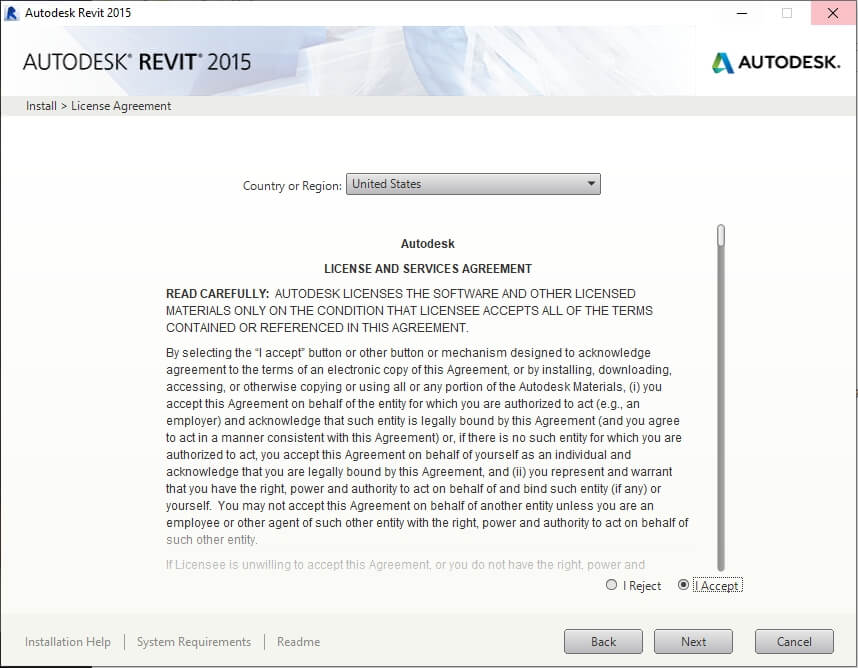This screenshot has height=668, width=858.
Task: Click the Install breadcrumb item
Action: (41, 106)
